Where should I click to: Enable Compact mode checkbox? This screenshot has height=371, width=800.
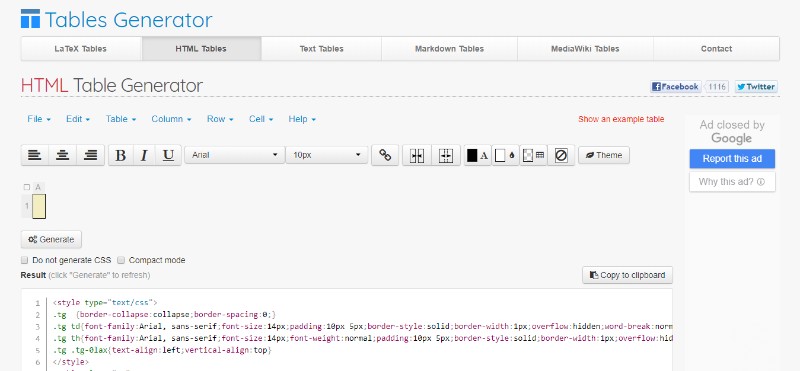coord(121,260)
